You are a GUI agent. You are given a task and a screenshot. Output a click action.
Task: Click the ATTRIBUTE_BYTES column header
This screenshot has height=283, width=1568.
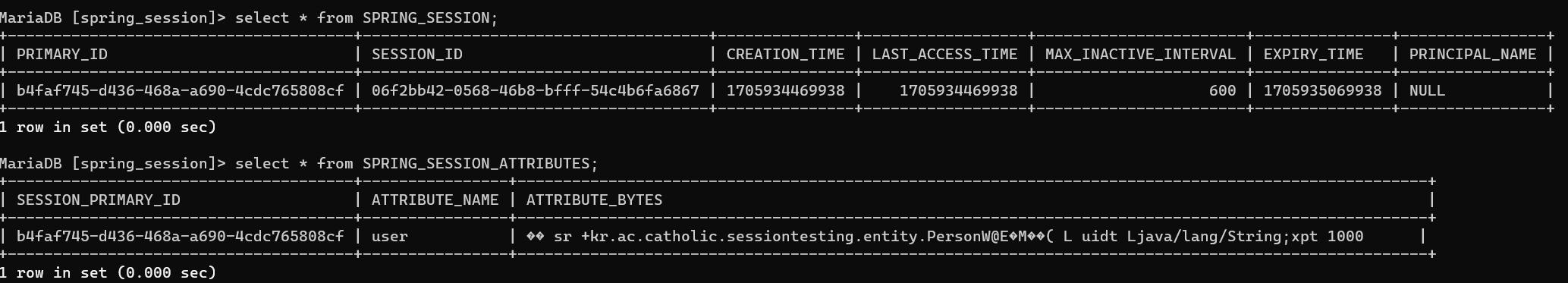(594, 200)
